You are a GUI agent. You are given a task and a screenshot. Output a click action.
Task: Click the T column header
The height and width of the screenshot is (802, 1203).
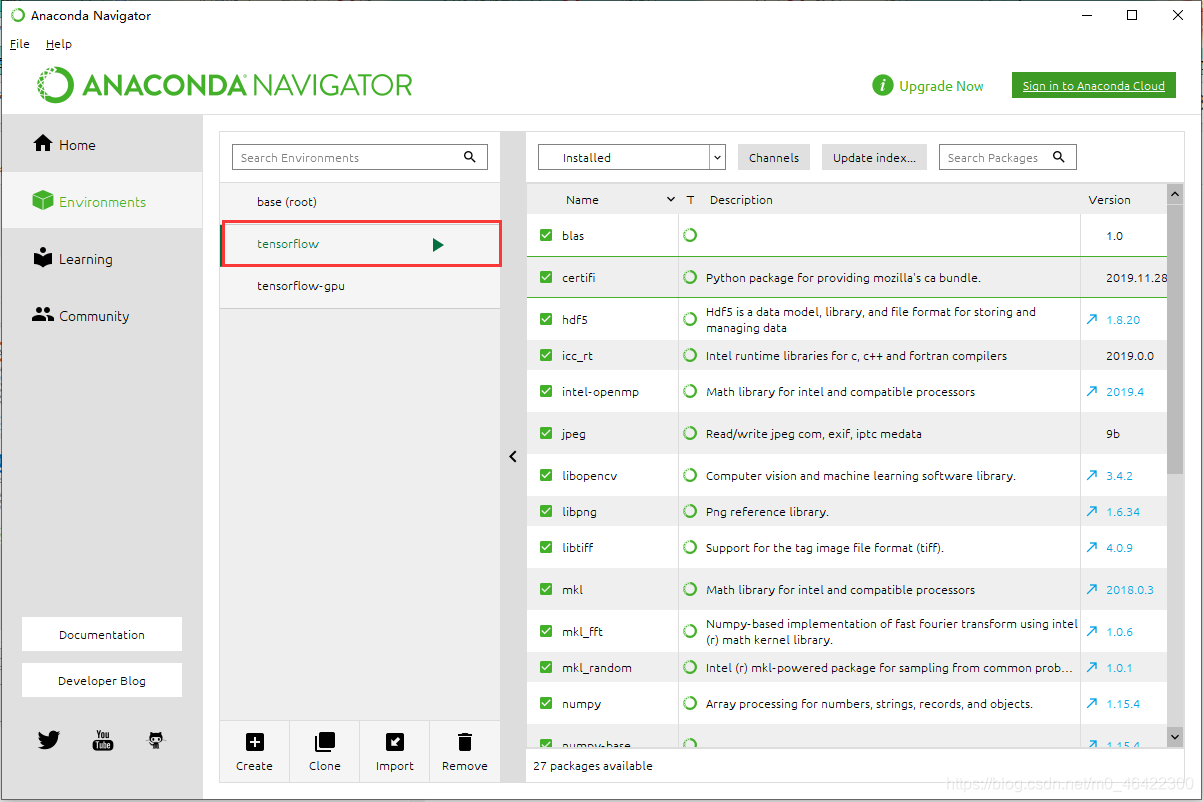pos(690,200)
